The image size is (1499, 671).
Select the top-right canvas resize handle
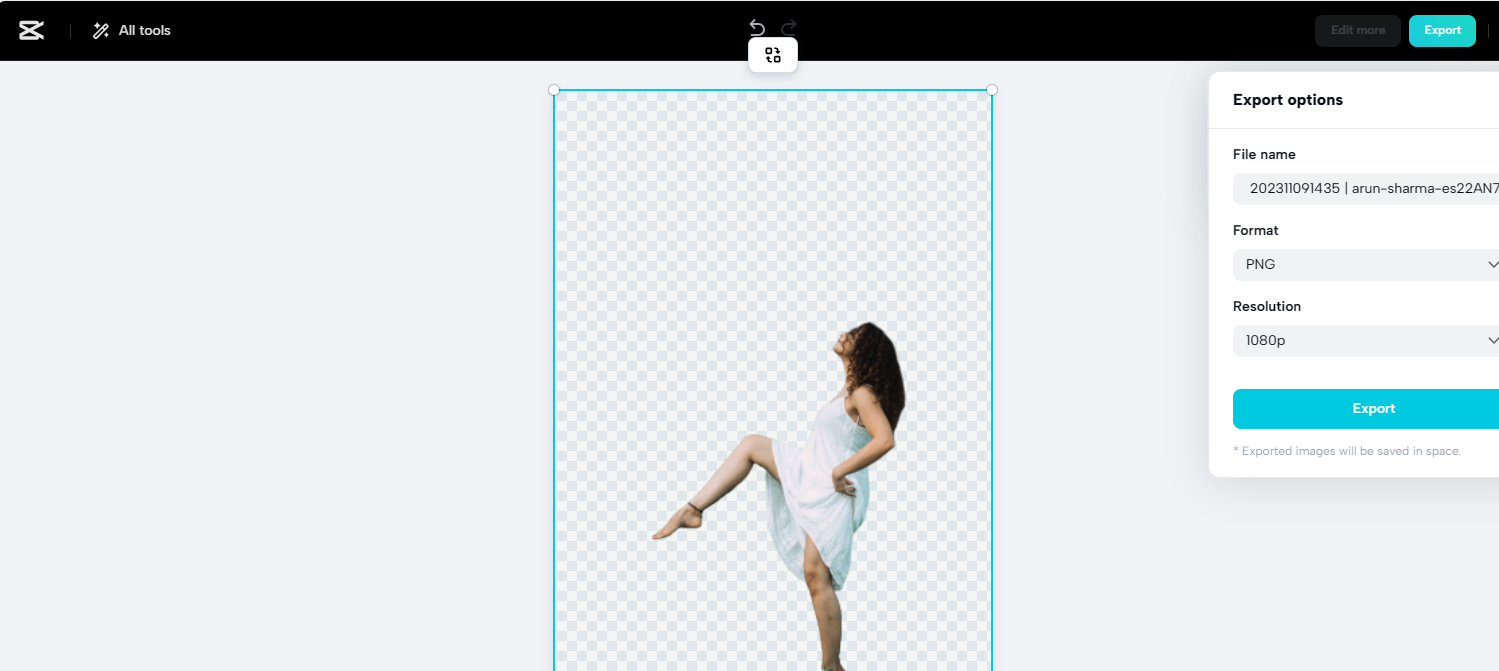click(992, 90)
